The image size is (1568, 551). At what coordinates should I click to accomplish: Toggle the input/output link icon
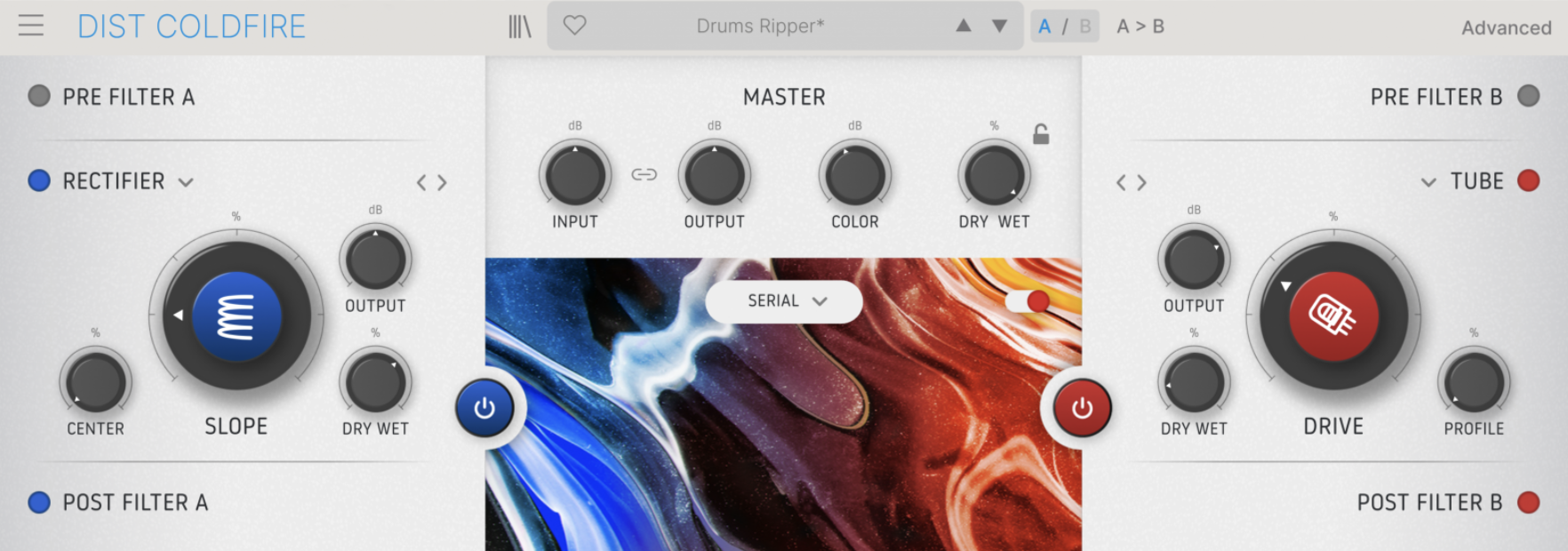[644, 174]
